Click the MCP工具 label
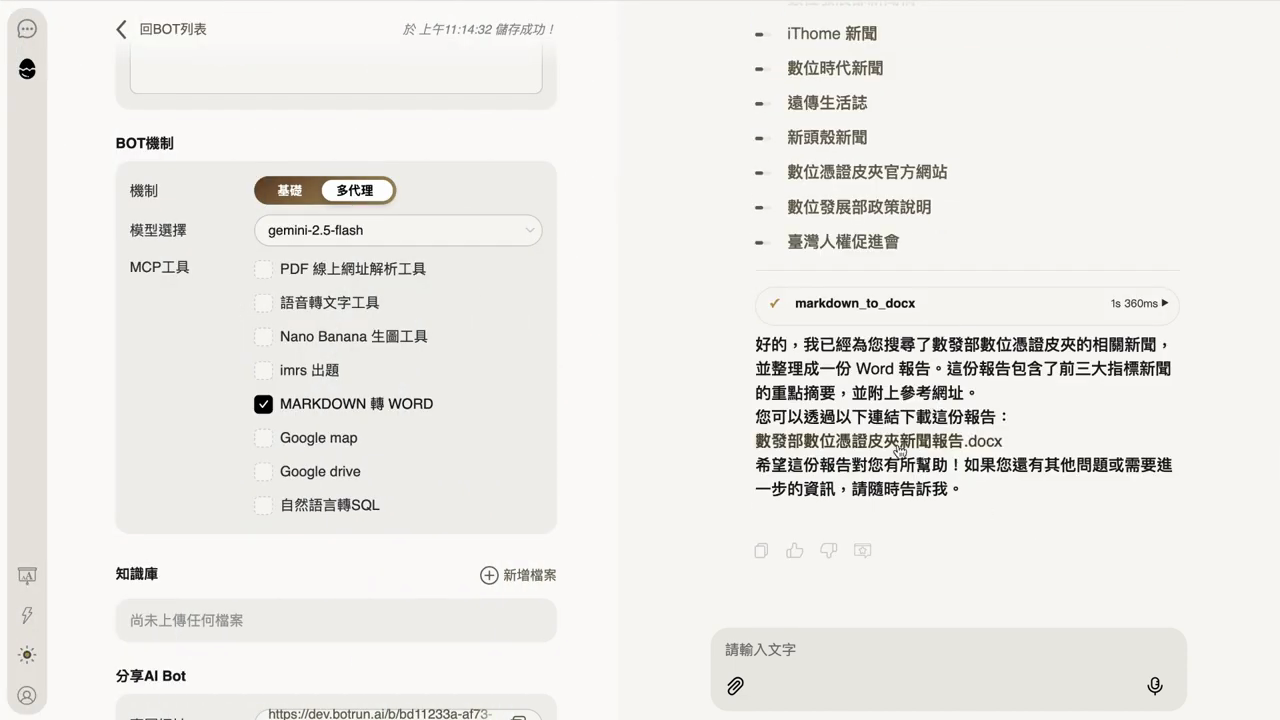Viewport: 1280px width, 720px height. pos(160,267)
